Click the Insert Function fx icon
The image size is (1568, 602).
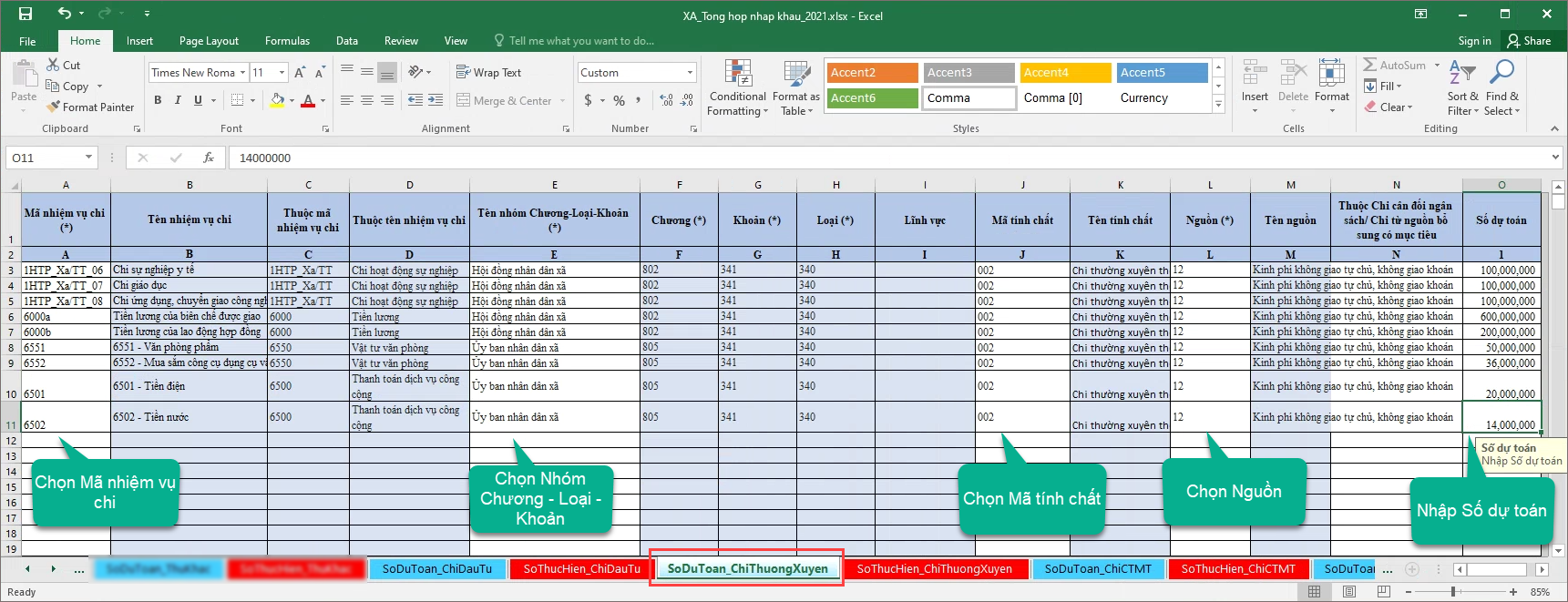tap(209, 158)
